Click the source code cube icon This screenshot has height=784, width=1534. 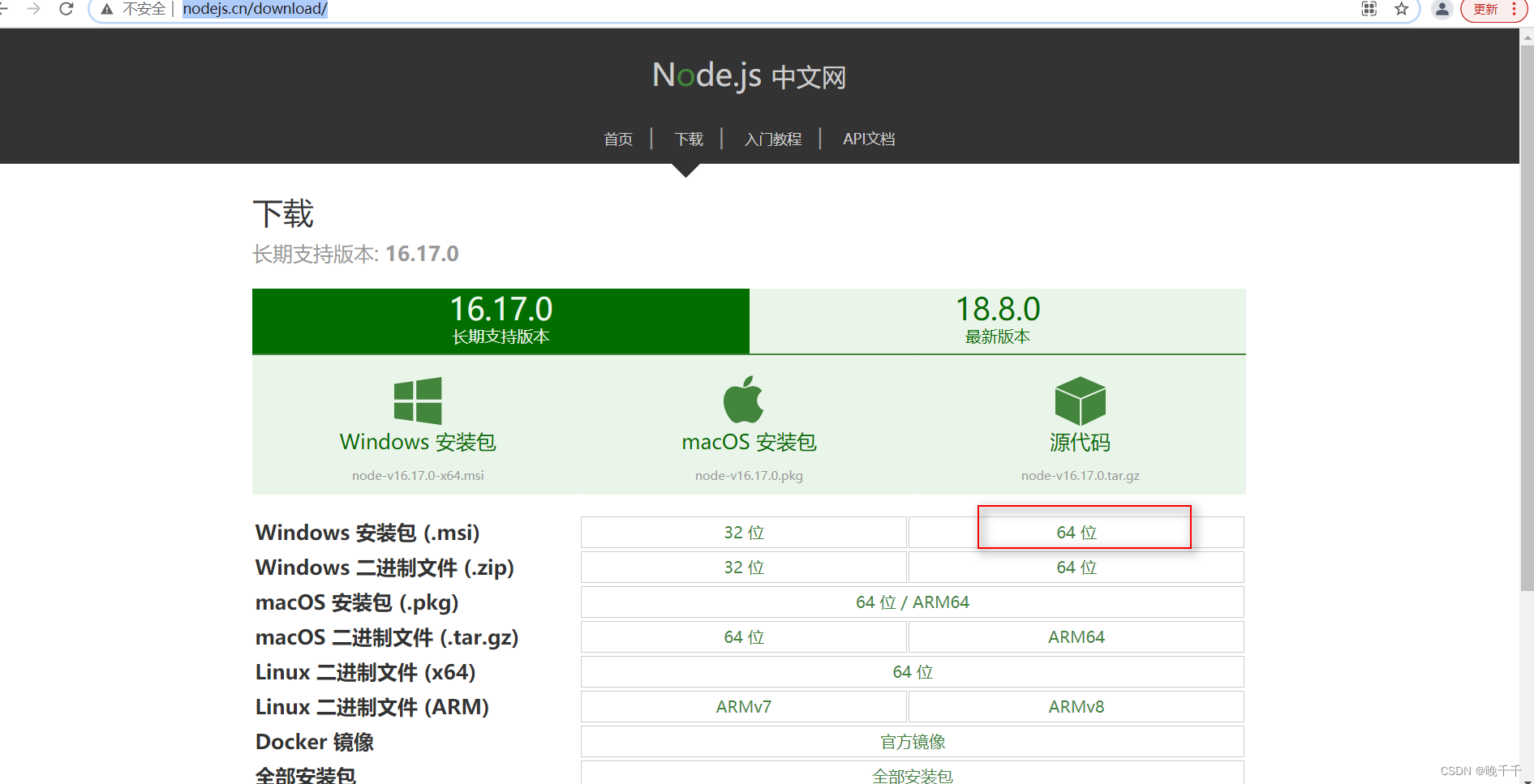click(1080, 401)
